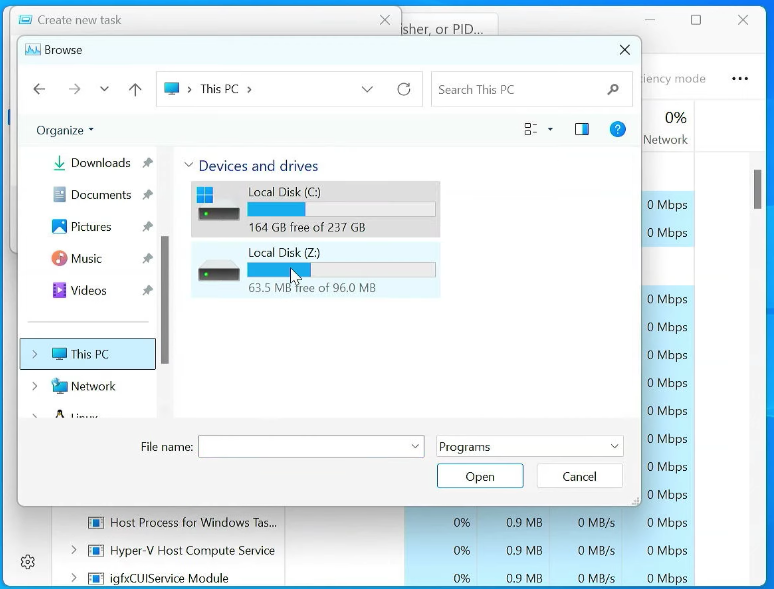774x589 pixels.
Task: Expand the Network tree node
Action: pos(35,386)
